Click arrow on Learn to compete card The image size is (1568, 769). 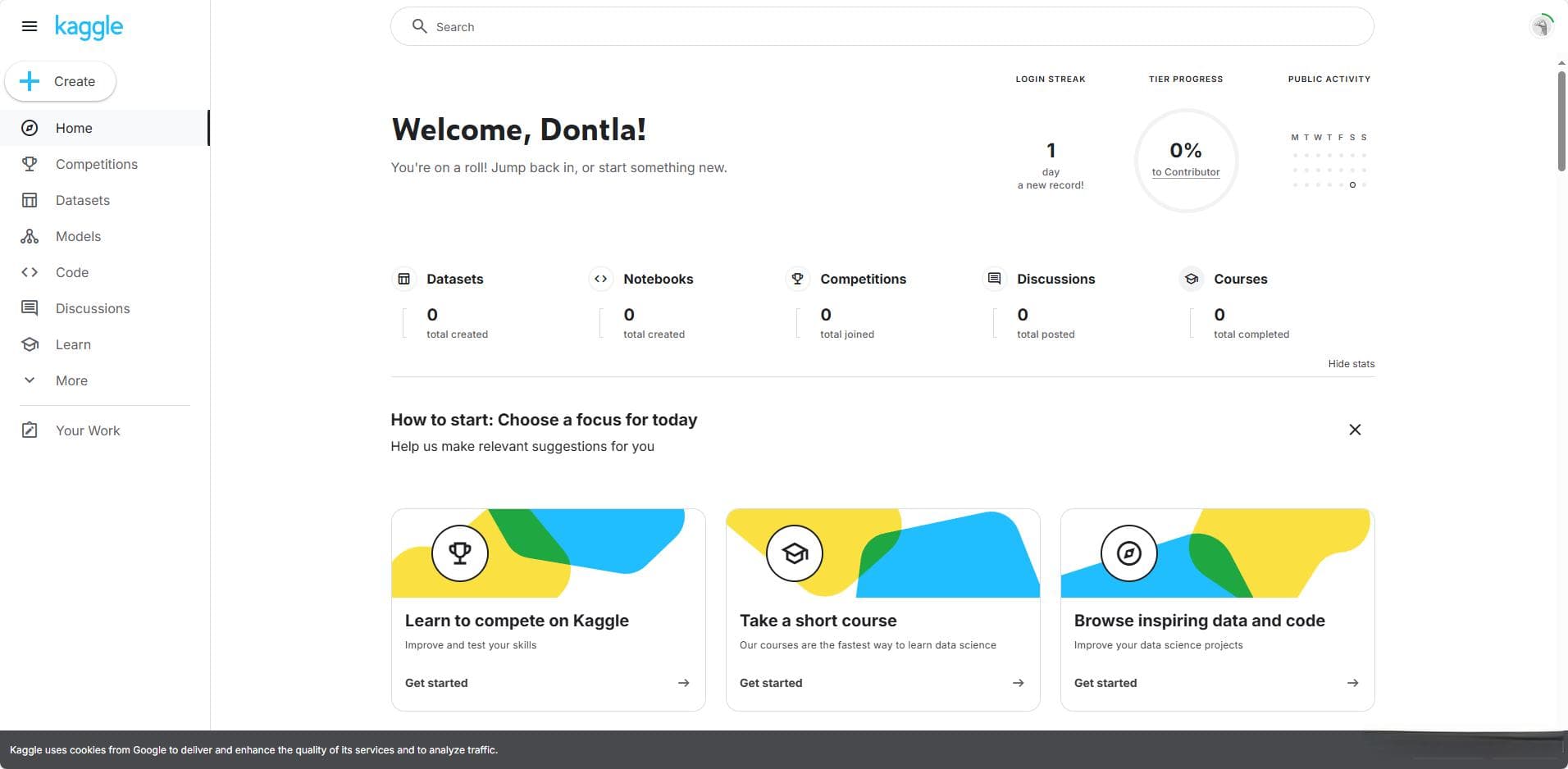click(684, 683)
